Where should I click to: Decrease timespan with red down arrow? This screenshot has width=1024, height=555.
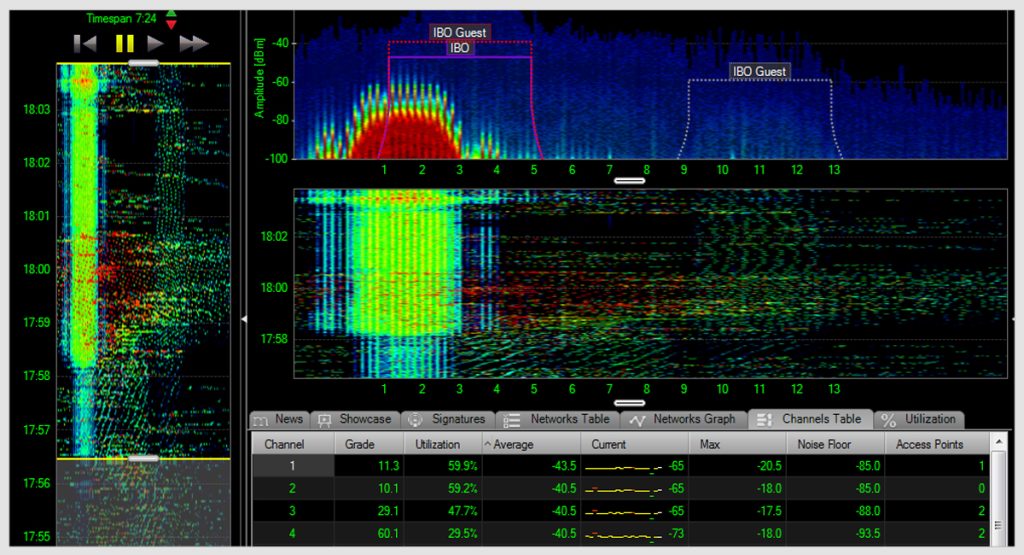(171, 24)
